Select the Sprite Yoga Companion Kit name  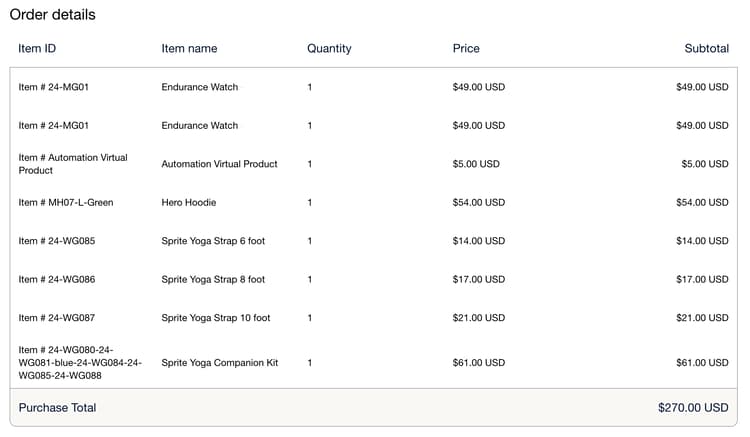[x=220, y=363]
